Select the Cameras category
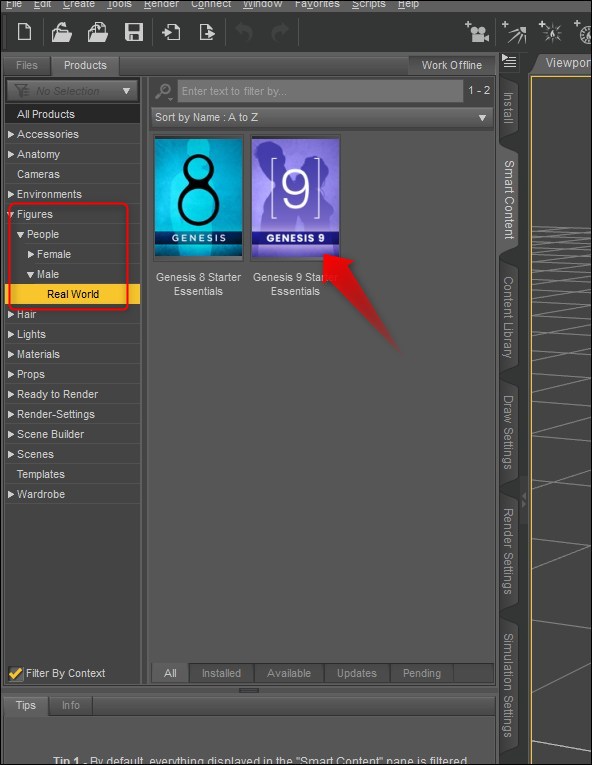 tap(72, 174)
